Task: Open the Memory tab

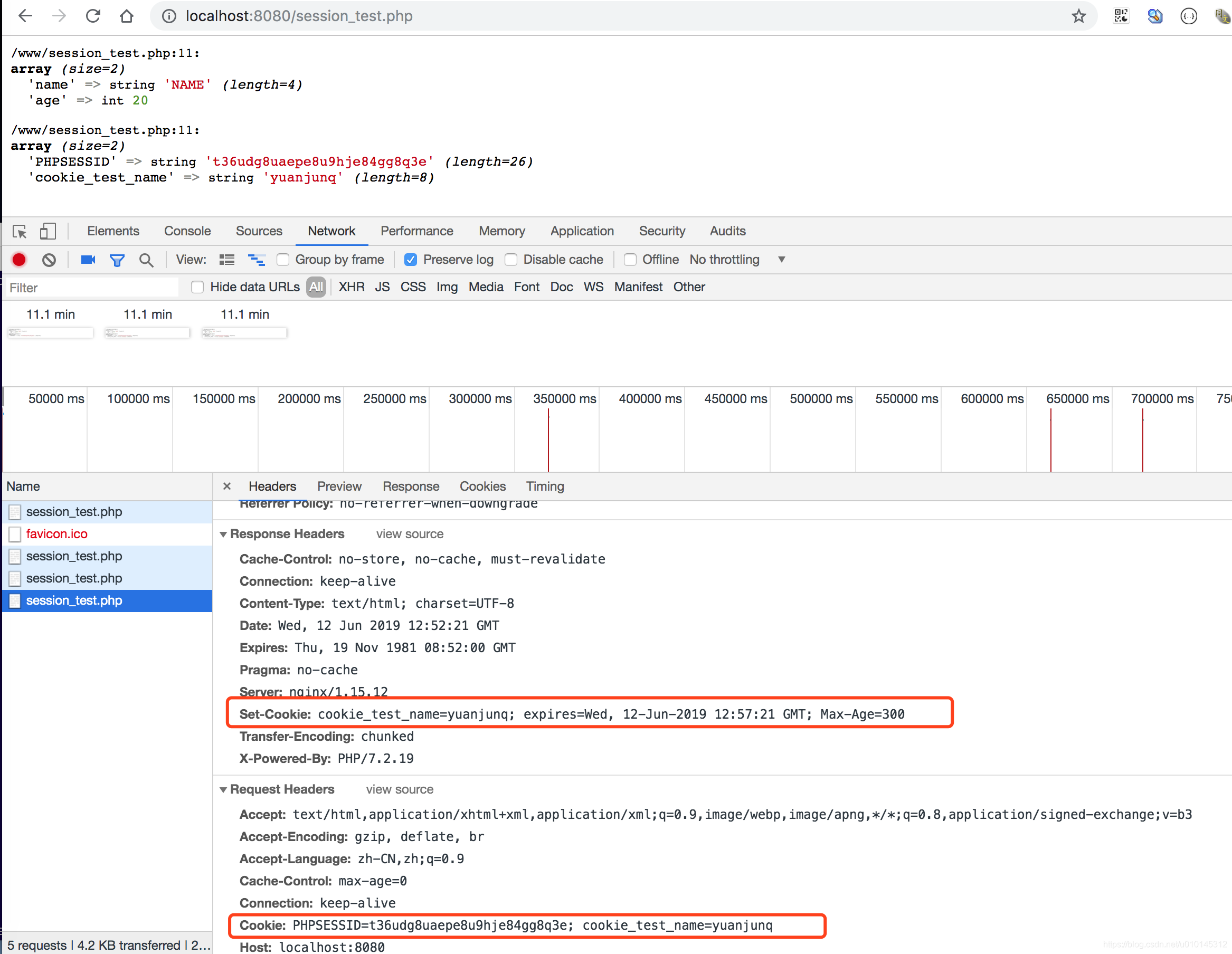Action: [501, 231]
